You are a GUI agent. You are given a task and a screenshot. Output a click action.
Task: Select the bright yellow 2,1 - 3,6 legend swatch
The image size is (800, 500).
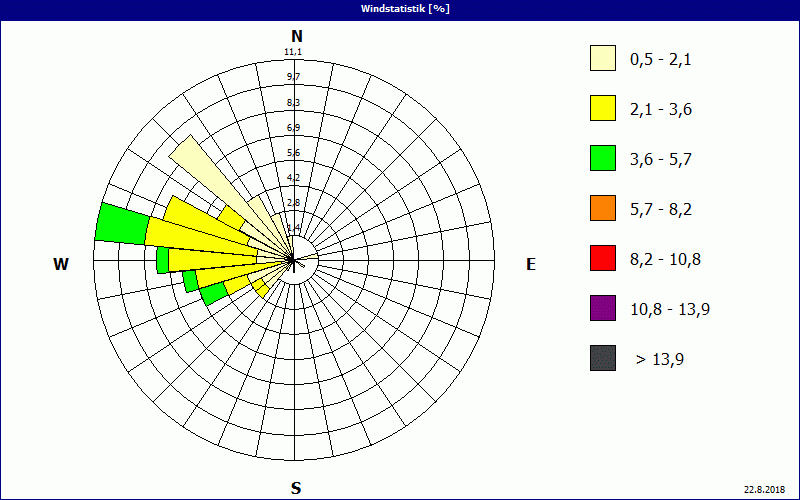(x=602, y=108)
